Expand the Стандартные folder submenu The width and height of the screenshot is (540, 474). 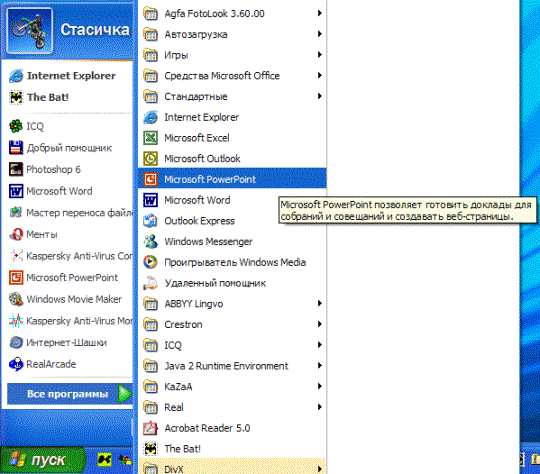[x=232, y=96]
